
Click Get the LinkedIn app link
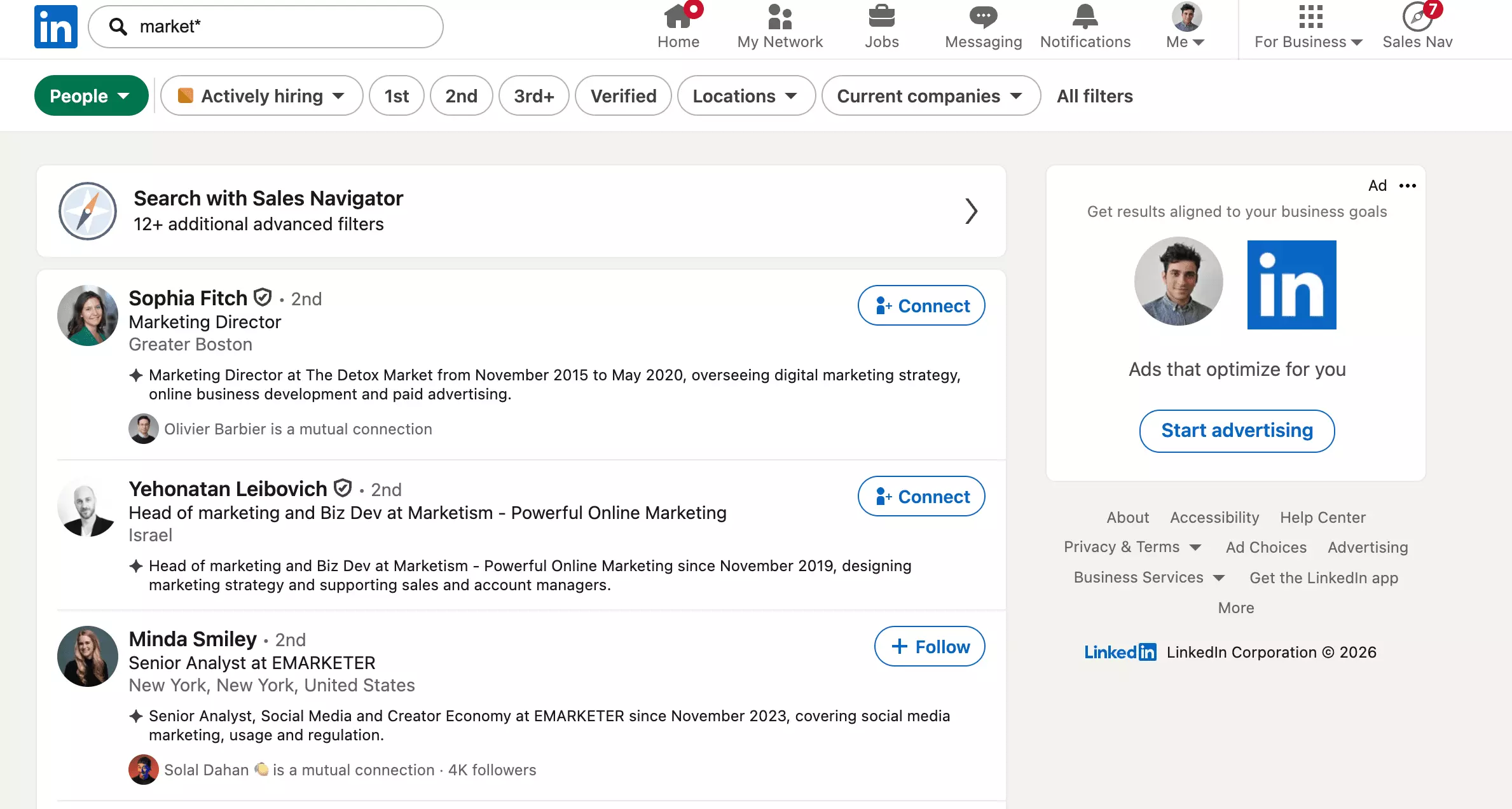[x=1324, y=577]
